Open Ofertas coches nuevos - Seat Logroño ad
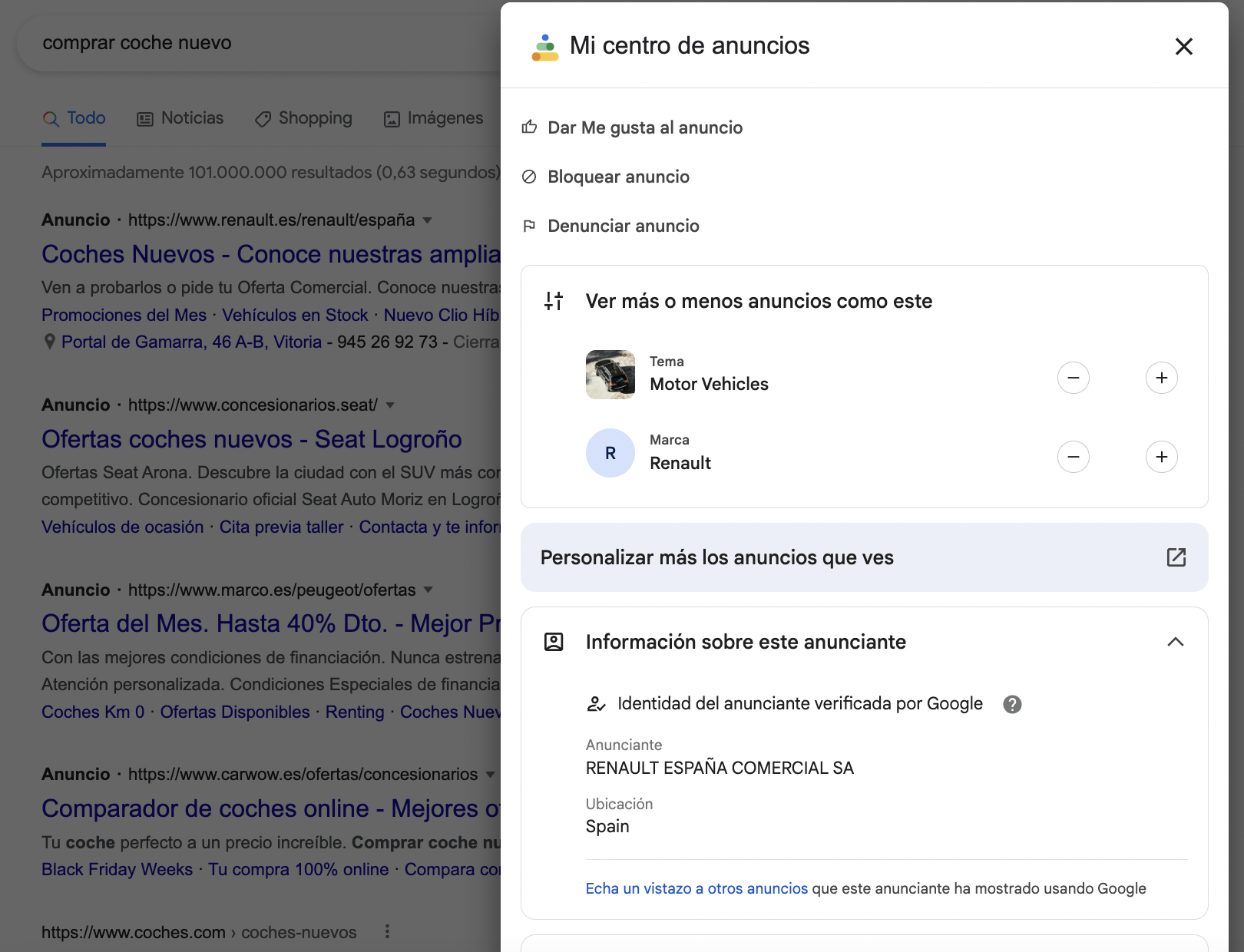The image size is (1244, 952). click(252, 439)
